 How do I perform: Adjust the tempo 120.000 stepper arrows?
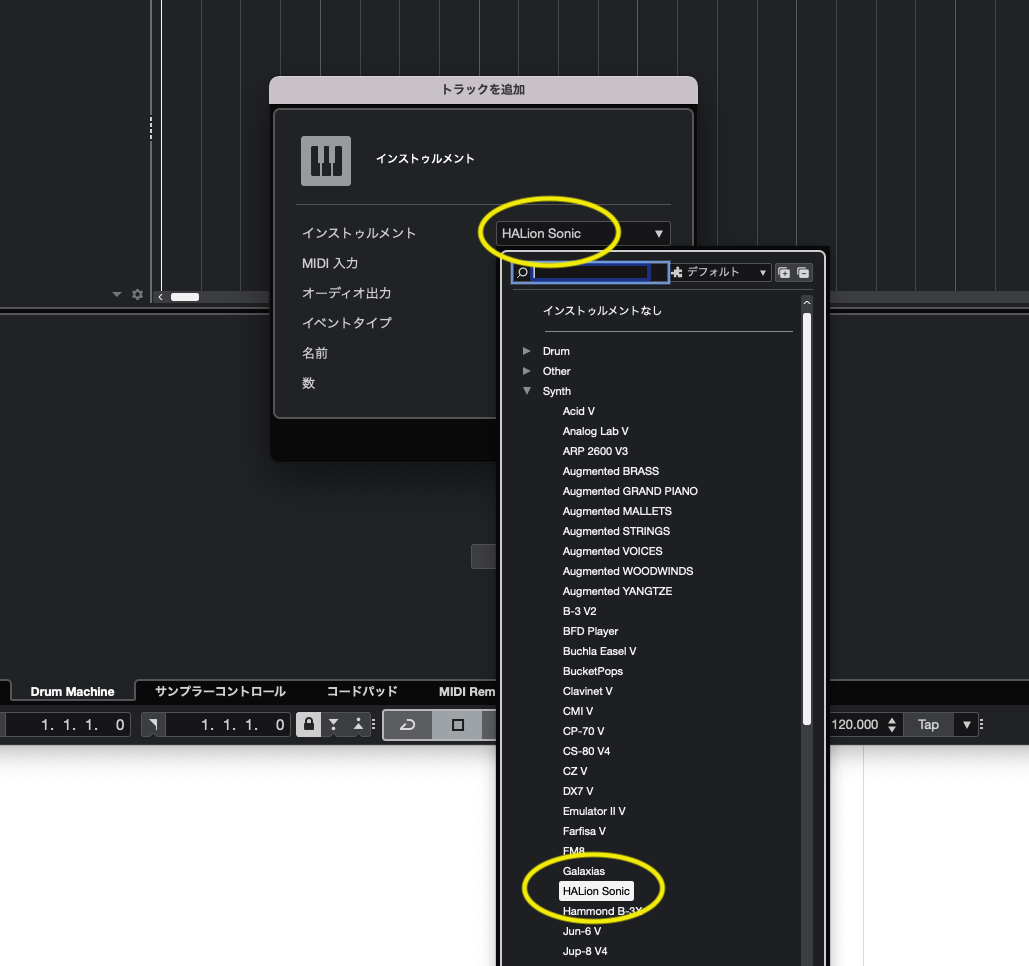tap(892, 724)
